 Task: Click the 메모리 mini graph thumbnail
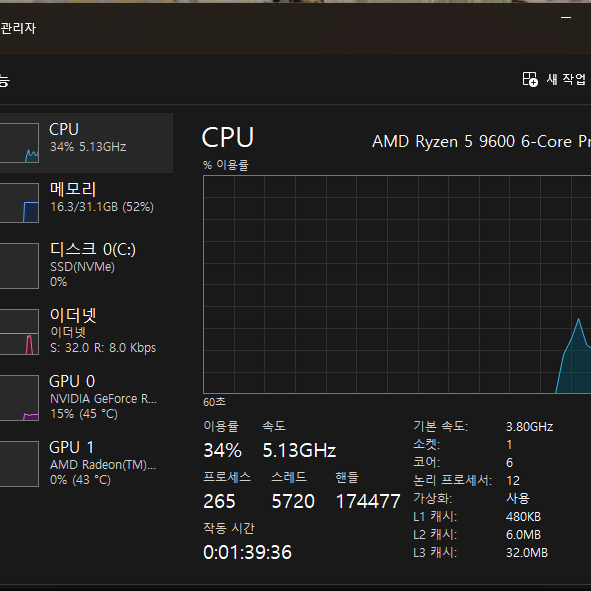coord(19,203)
